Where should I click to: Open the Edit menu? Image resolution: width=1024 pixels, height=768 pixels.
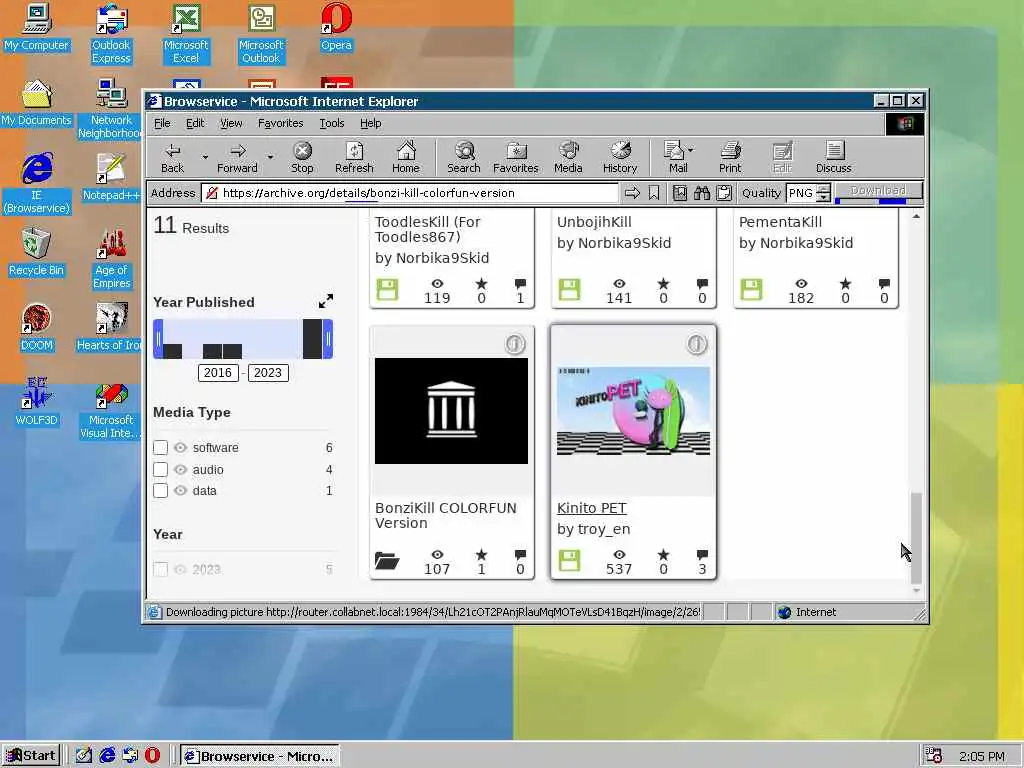click(195, 123)
